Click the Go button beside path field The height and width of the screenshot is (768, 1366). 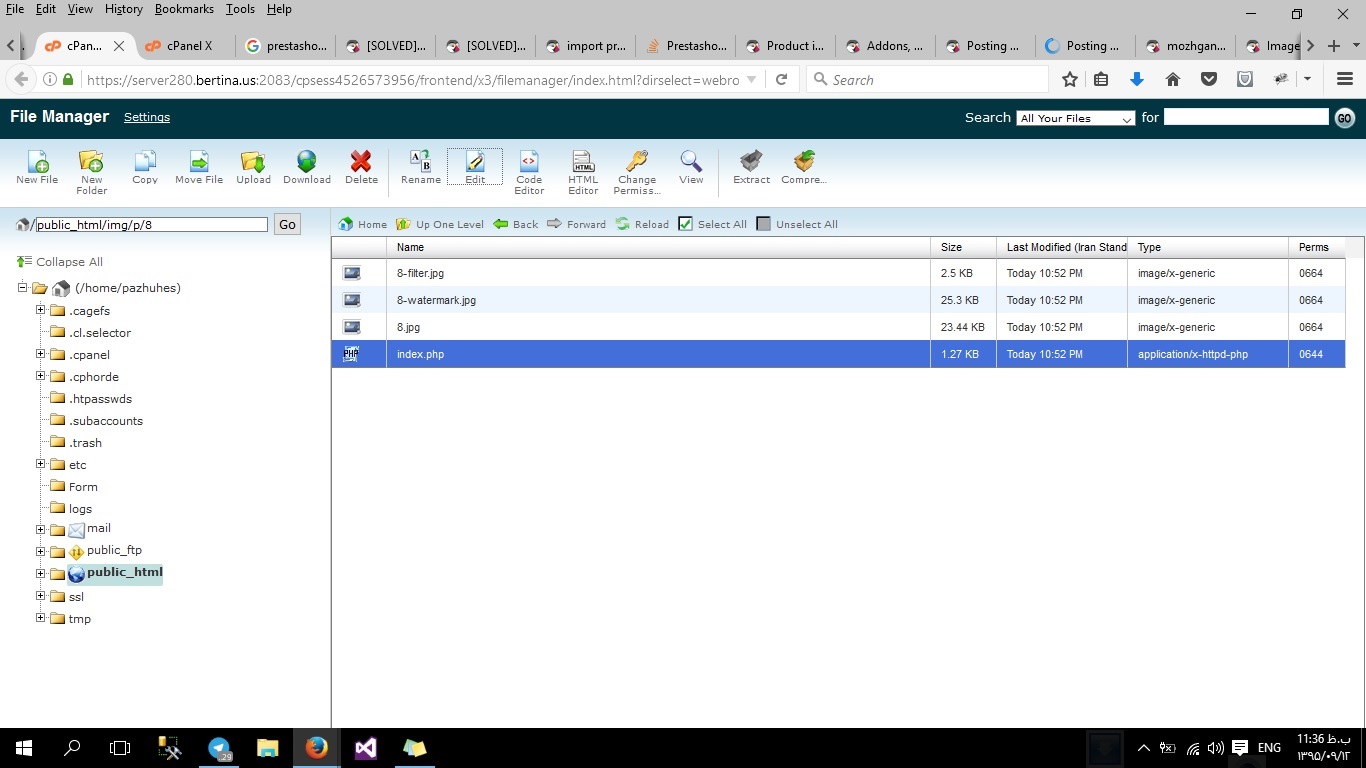coord(287,225)
